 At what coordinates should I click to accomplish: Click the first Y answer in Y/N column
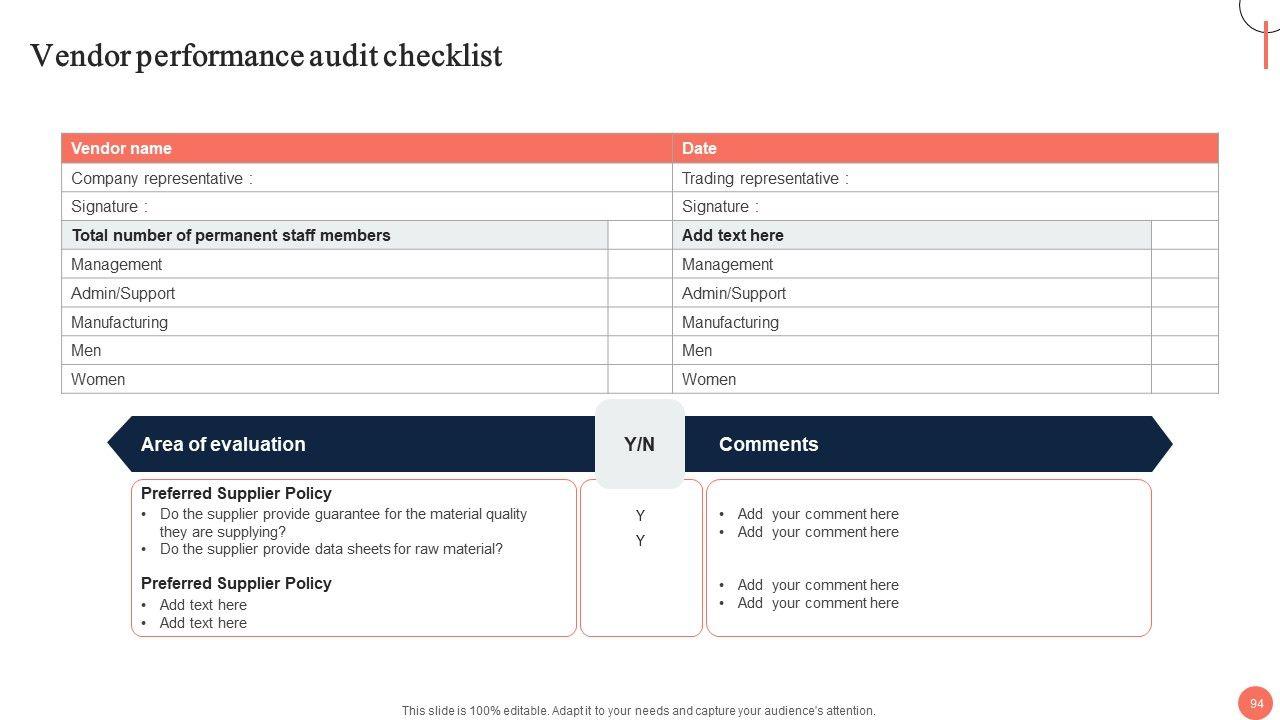[x=640, y=515]
